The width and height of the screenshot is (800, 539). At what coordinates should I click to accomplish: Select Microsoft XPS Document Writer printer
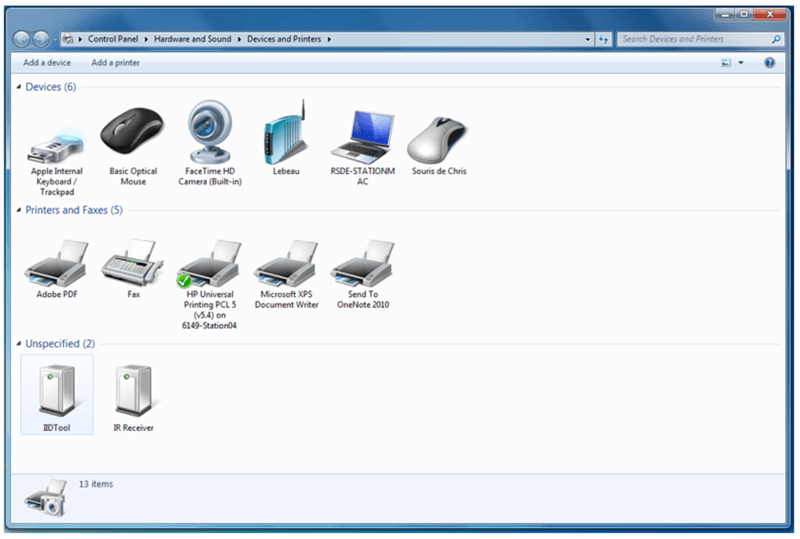click(x=286, y=274)
